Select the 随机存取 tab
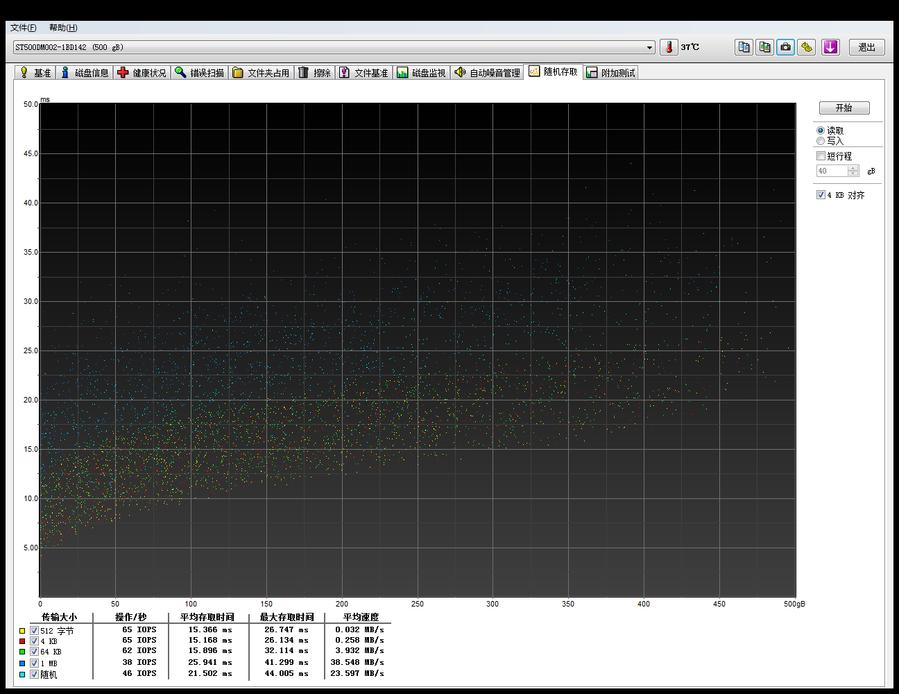The width and height of the screenshot is (899, 694). click(553, 72)
